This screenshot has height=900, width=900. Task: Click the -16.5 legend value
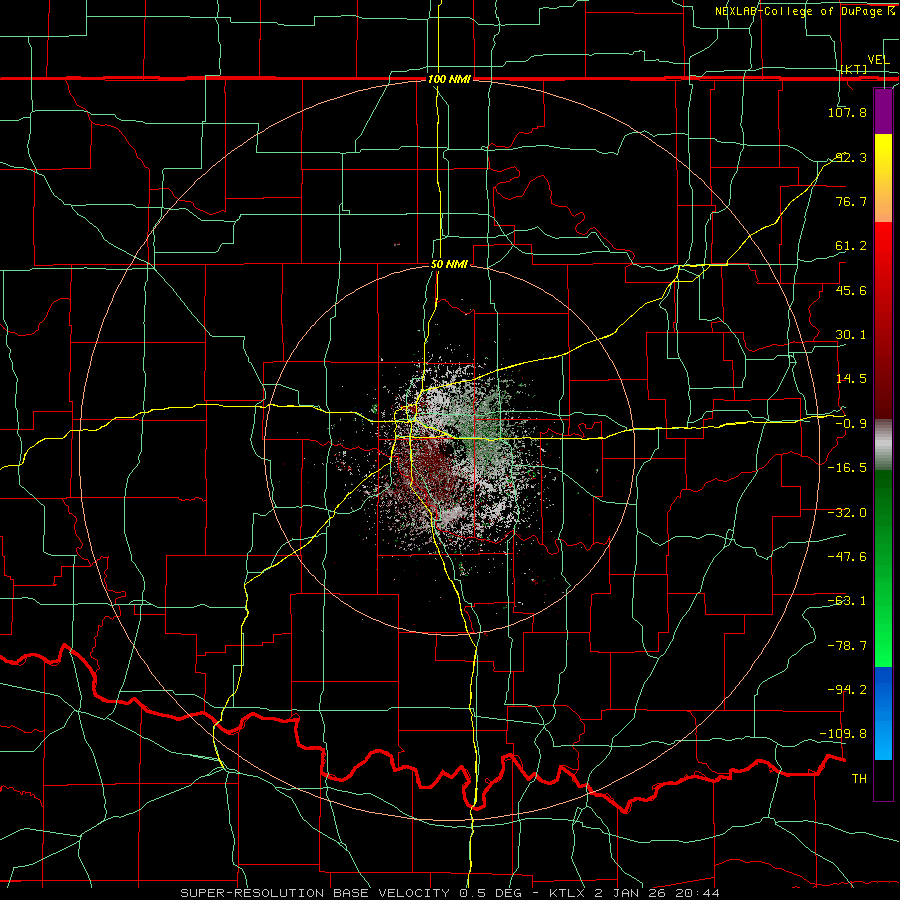click(x=847, y=468)
